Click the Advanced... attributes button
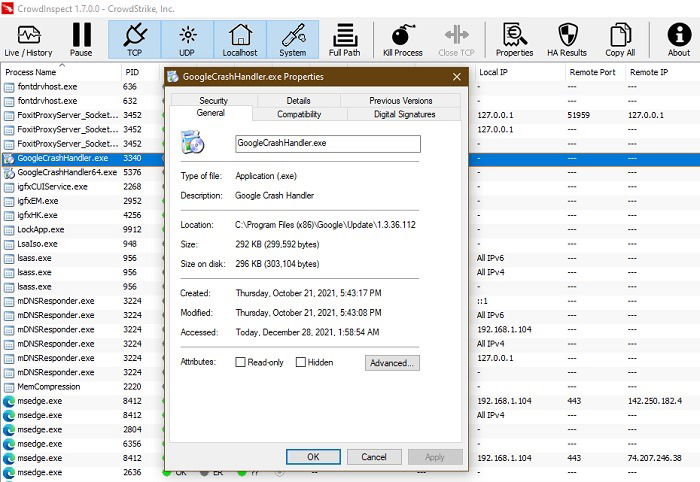The width and height of the screenshot is (700, 482). 392,363
